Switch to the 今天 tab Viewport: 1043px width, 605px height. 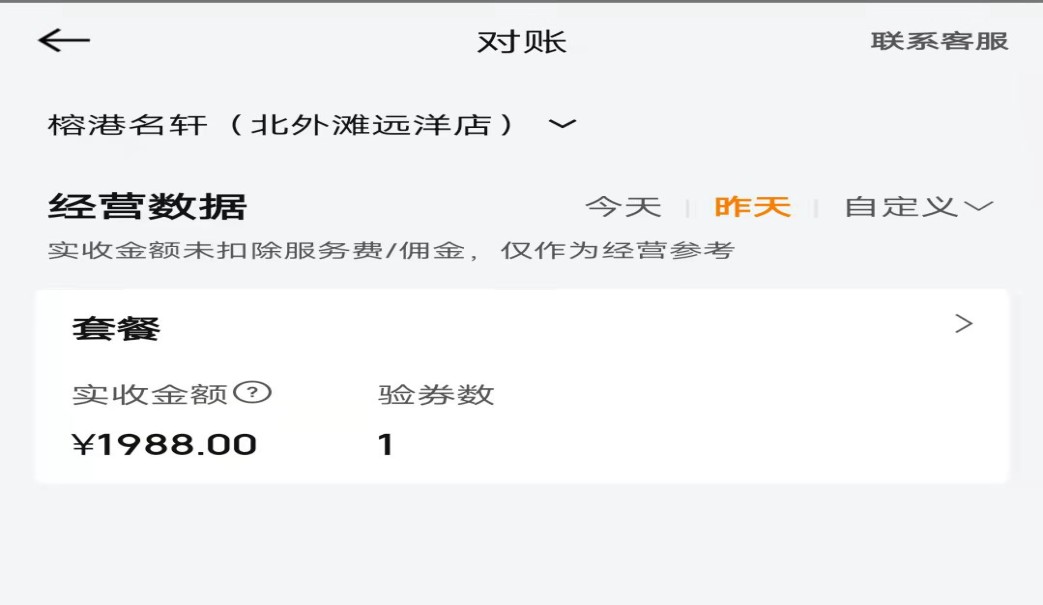point(623,207)
